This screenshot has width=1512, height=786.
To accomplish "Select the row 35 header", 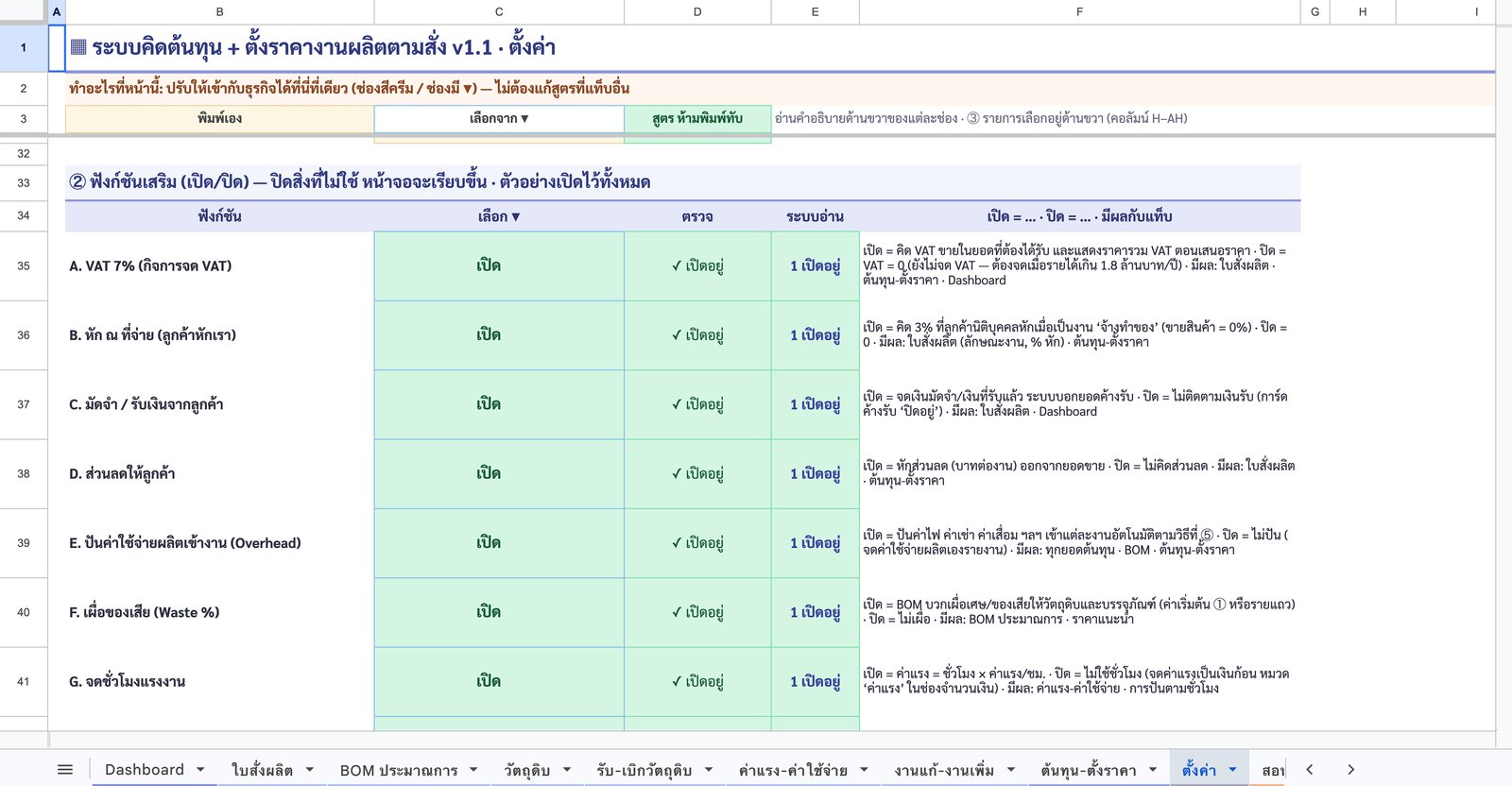I will [x=24, y=266].
